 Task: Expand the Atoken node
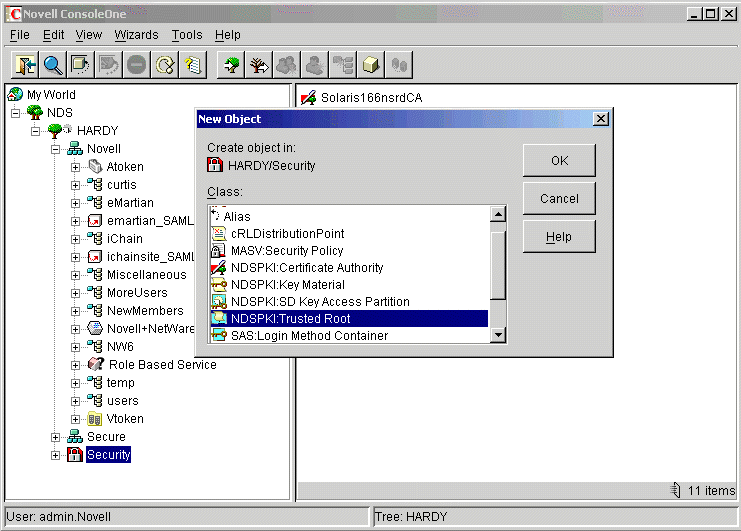click(x=75, y=167)
